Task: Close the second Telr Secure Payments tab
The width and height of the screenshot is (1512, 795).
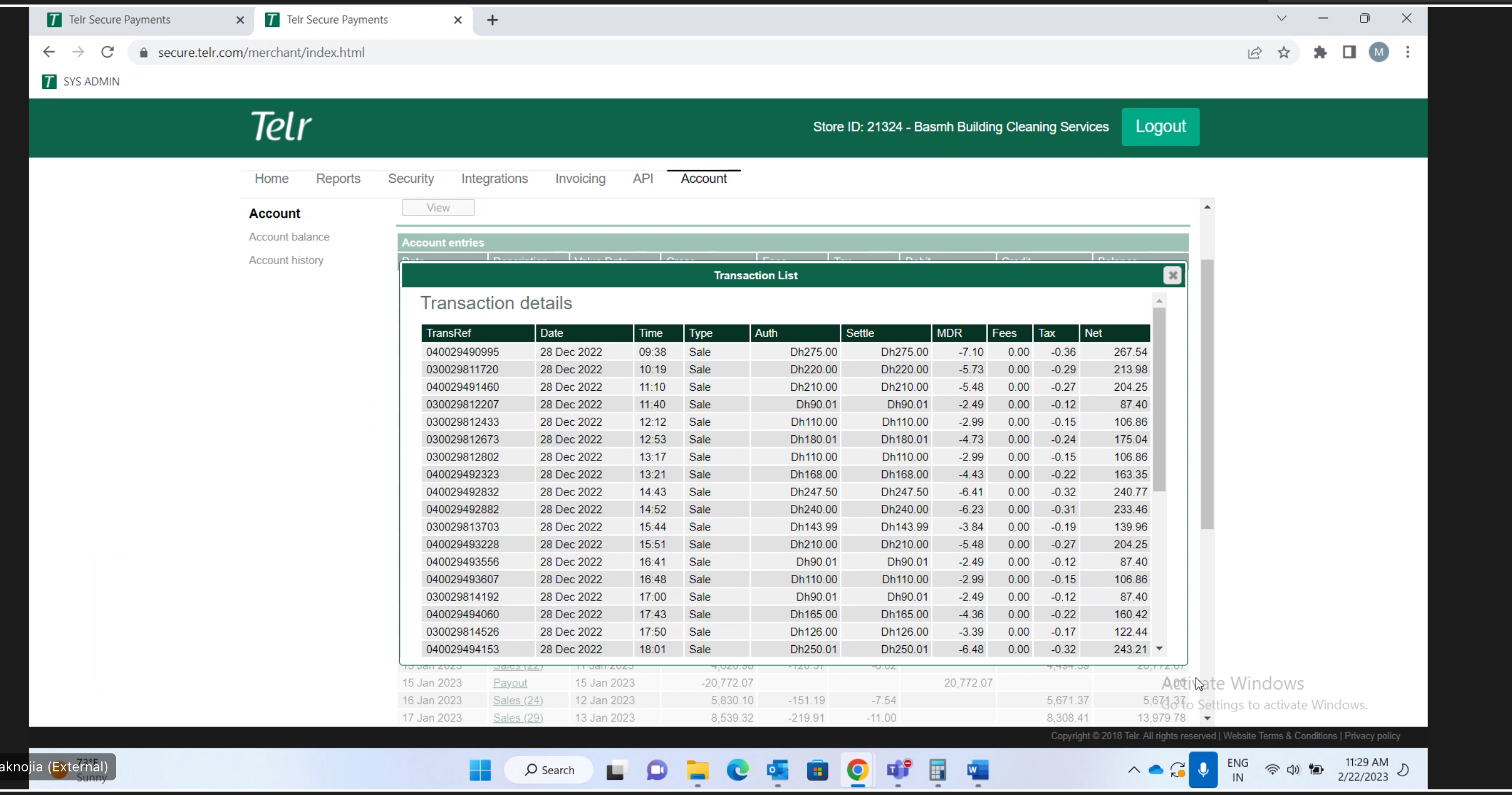Action: [458, 20]
